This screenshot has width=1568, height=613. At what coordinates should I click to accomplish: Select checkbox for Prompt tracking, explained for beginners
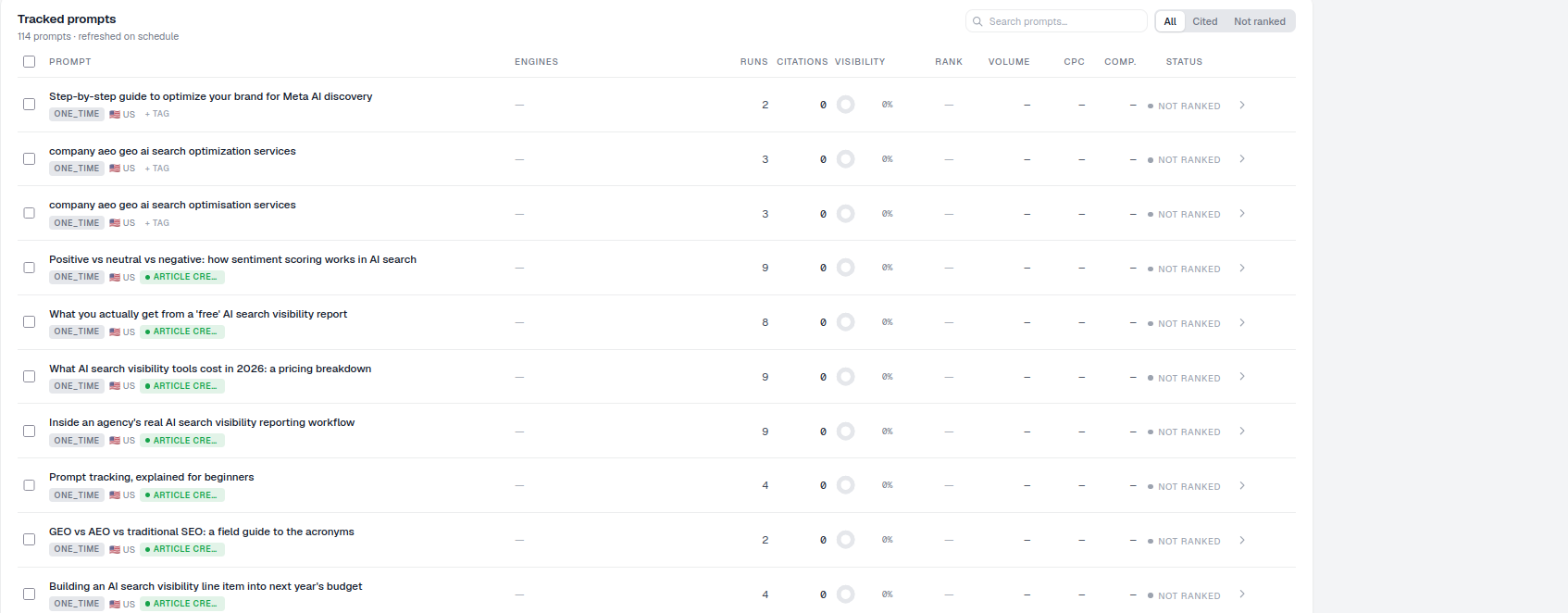point(29,485)
